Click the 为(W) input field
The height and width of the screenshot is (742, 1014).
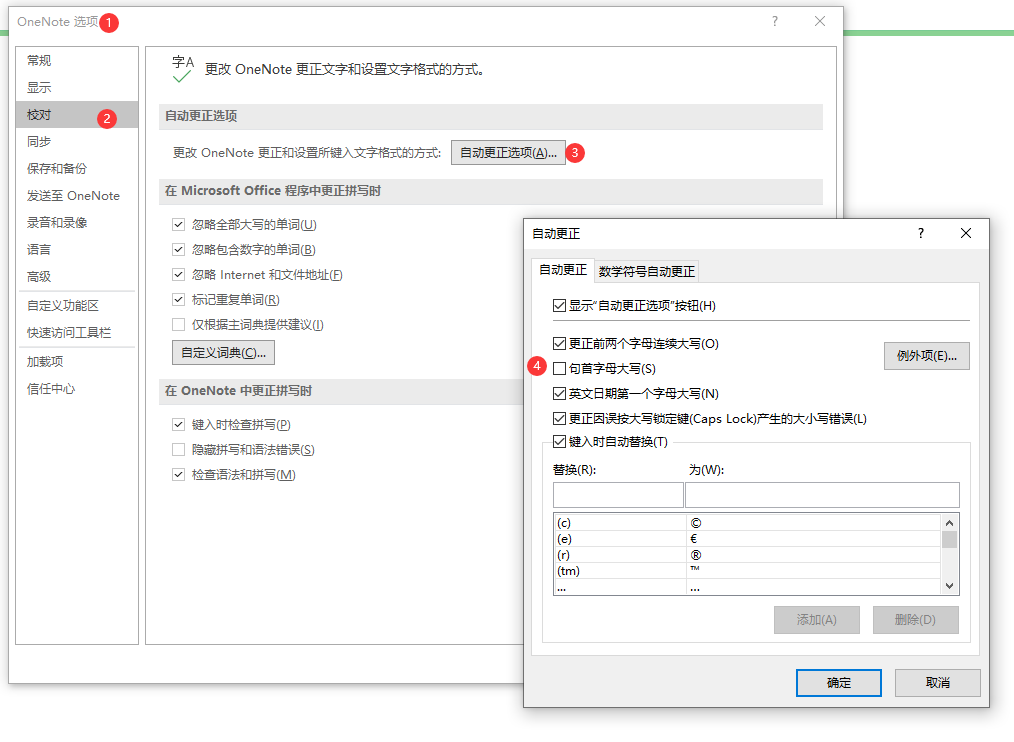pos(822,495)
